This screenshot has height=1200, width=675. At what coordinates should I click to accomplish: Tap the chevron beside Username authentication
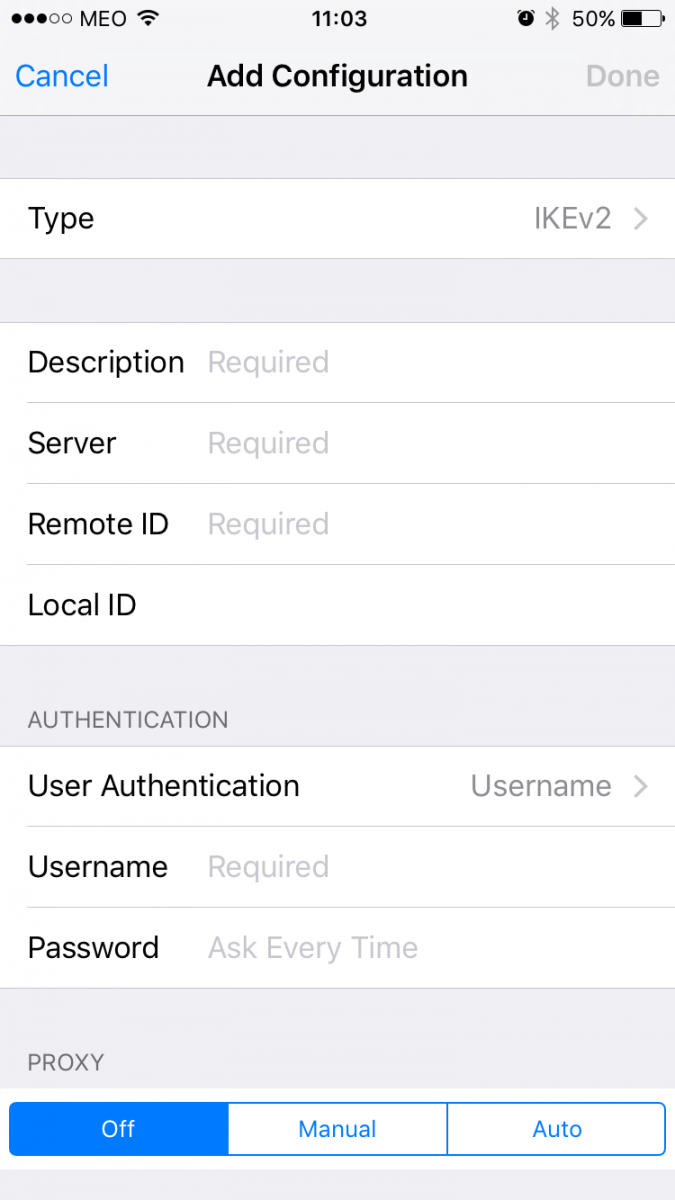point(641,786)
